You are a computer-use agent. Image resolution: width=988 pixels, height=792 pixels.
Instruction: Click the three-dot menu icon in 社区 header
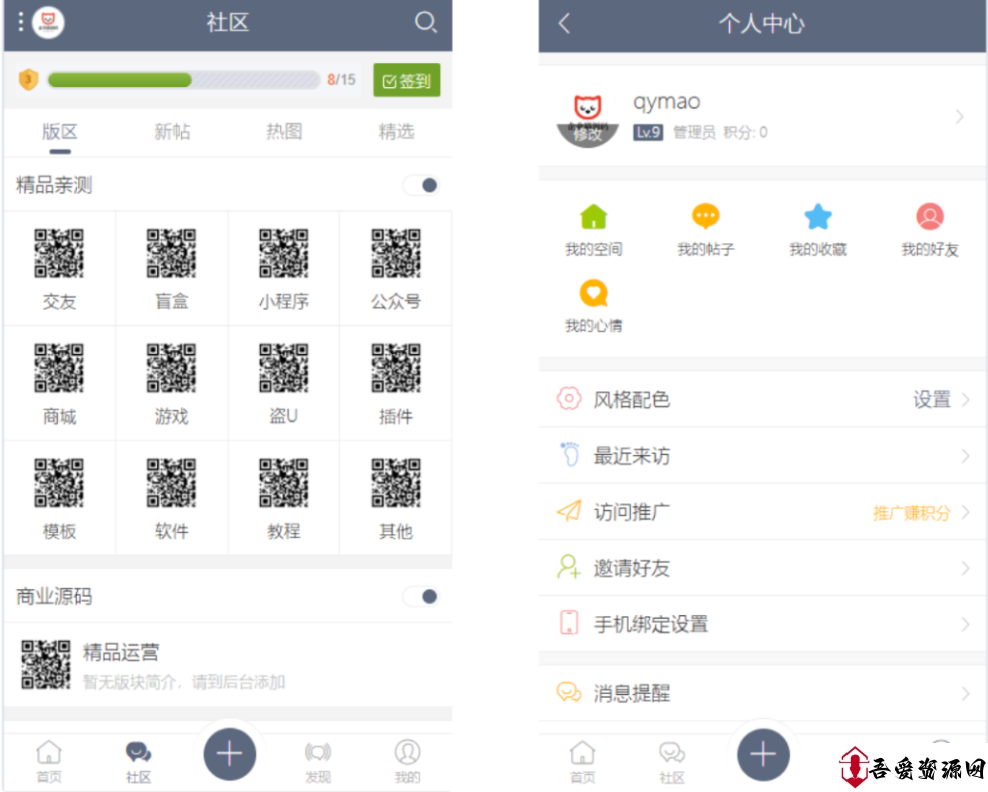20,22
